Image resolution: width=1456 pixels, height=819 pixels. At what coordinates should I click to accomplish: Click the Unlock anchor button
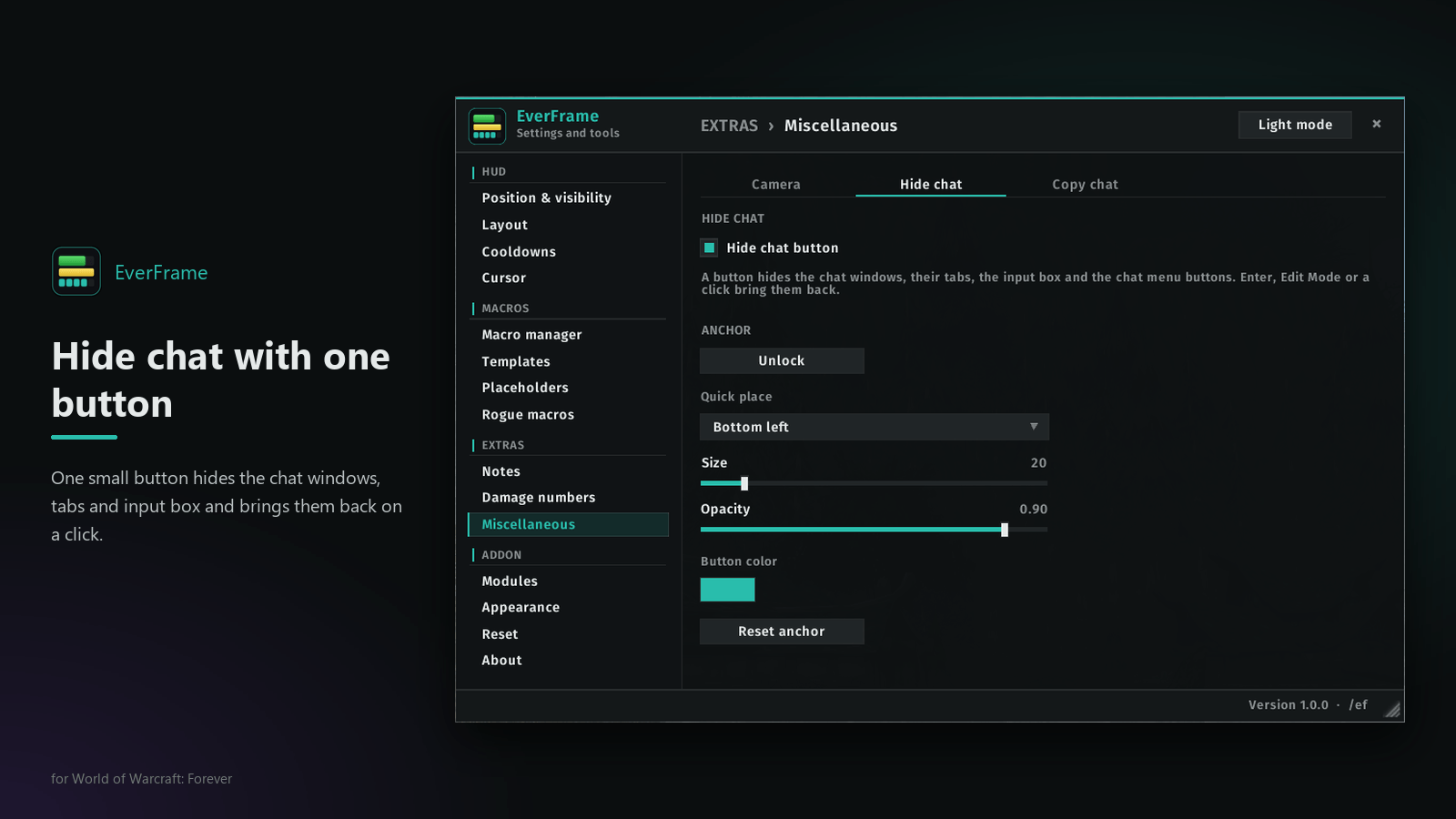[x=782, y=360]
